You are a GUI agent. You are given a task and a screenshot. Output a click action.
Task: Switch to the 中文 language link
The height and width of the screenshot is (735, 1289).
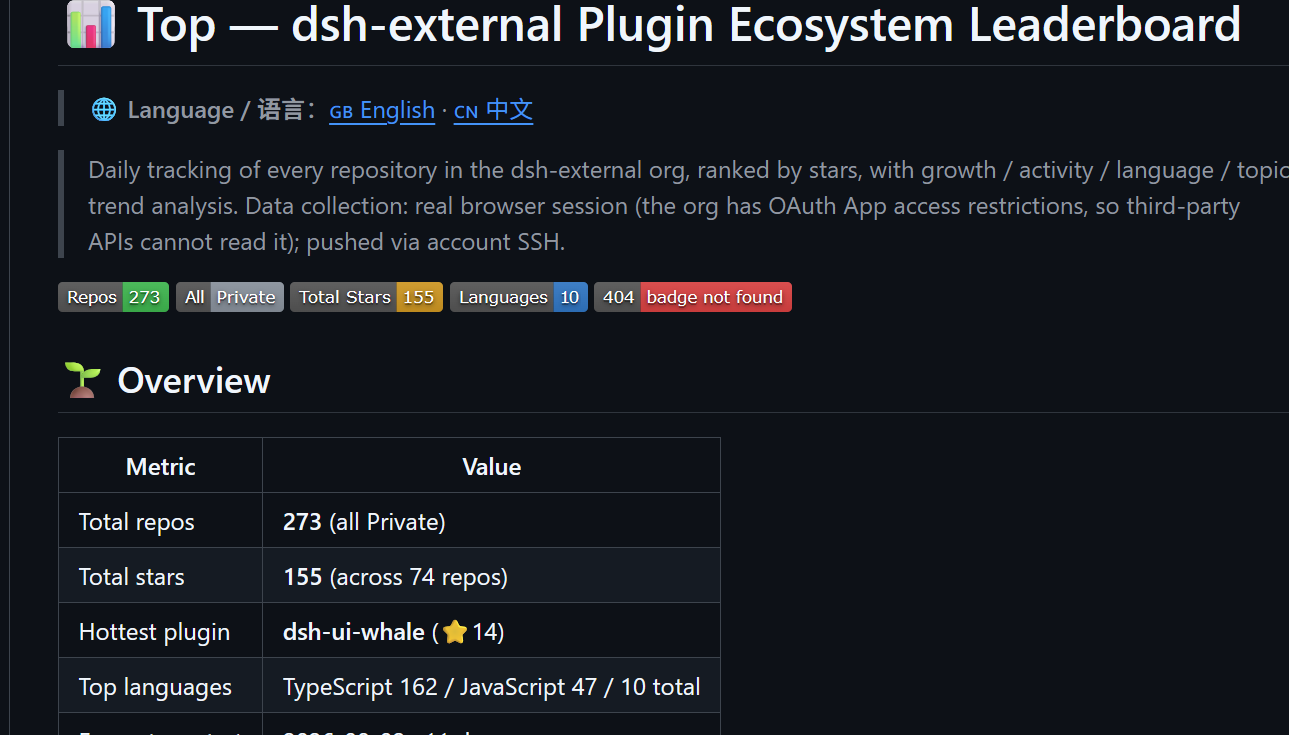pyautogui.click(x=509, y=110)
